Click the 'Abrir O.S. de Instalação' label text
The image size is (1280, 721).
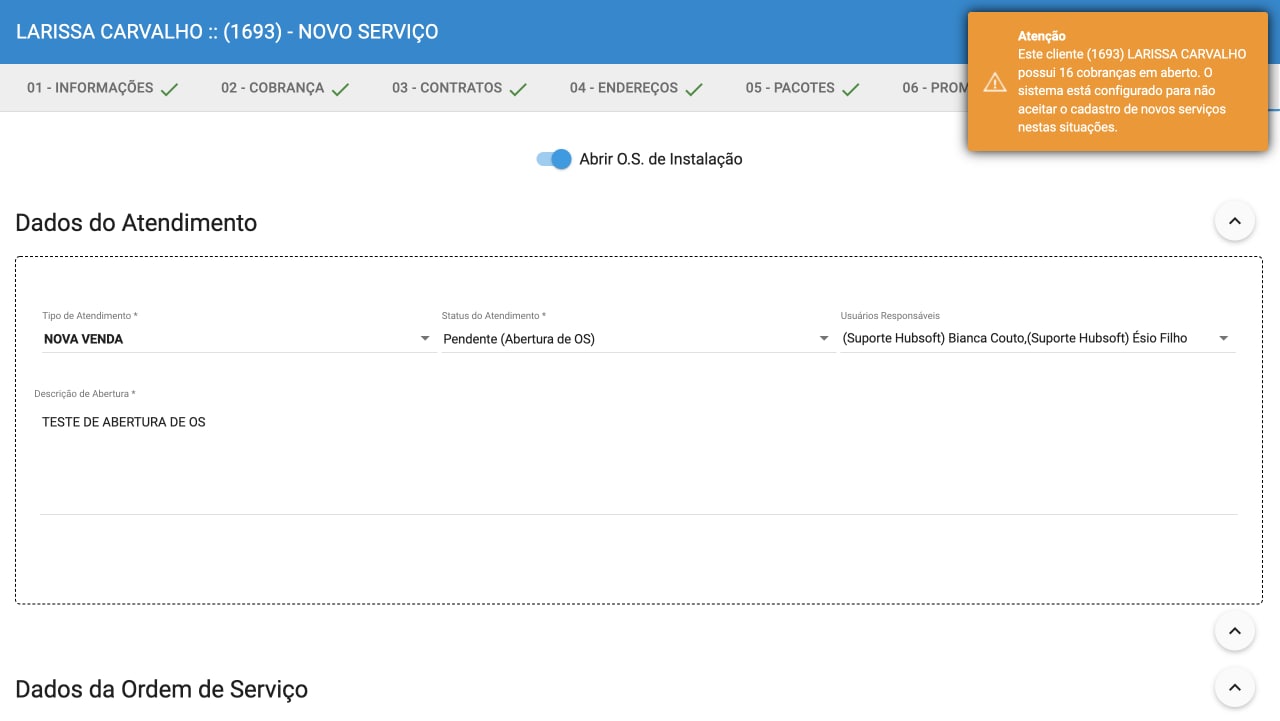[x=660, y=159]
